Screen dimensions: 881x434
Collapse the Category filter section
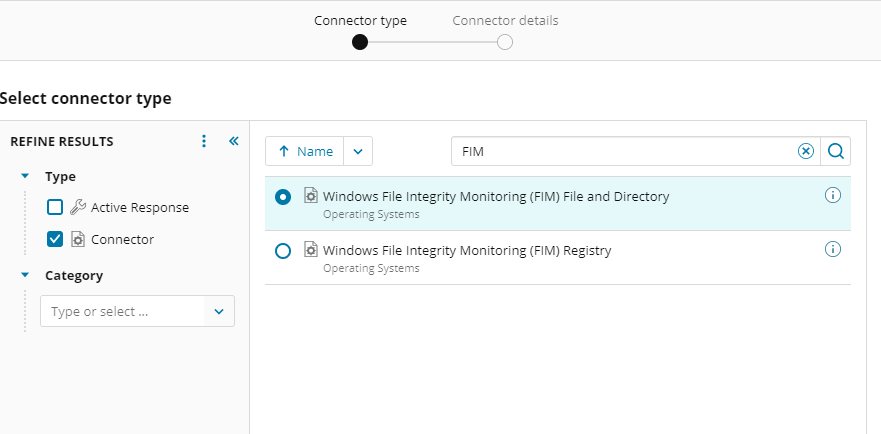(x=25, y=275)
